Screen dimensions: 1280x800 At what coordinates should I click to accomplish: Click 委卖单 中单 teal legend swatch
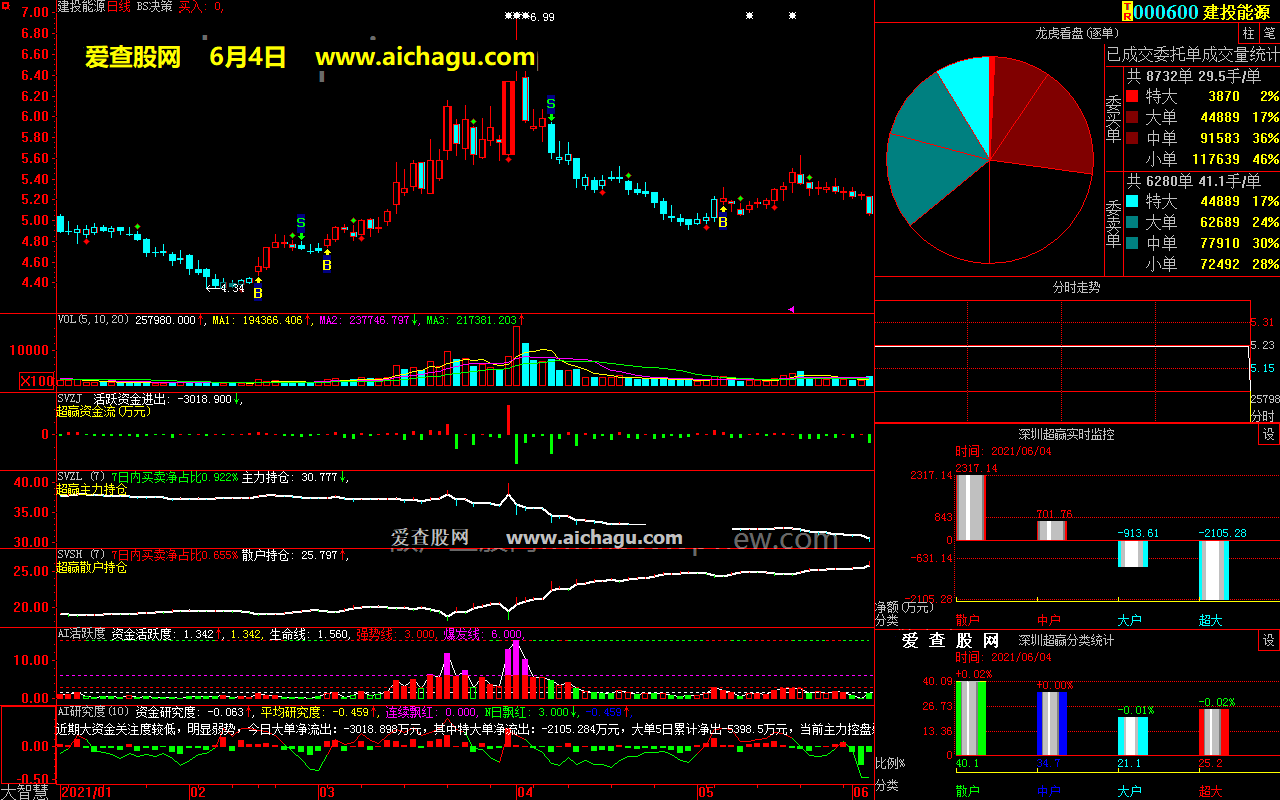click(1132, 244)
